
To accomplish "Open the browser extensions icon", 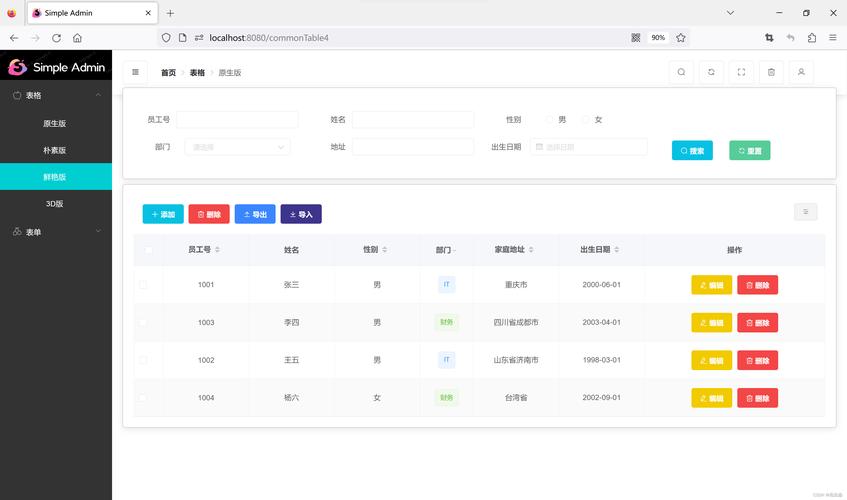I will point(811,38).
